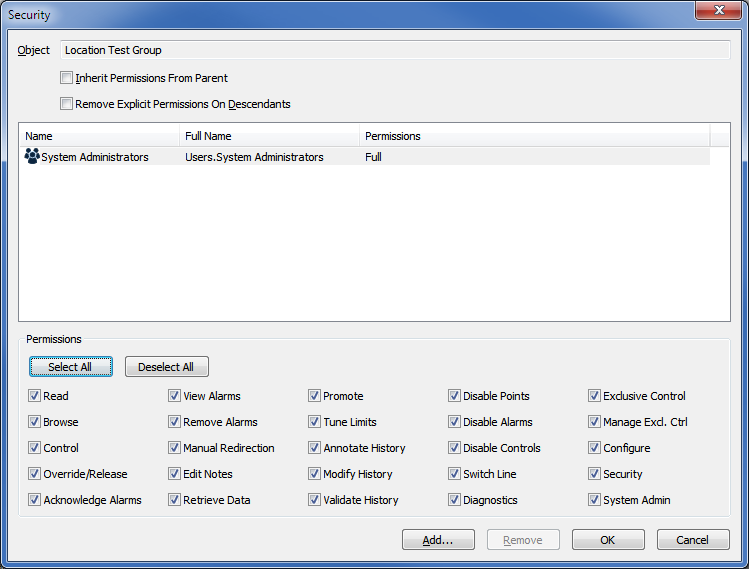Cancel the Security dialog
The image size is (749, 569).
(693, 540)
